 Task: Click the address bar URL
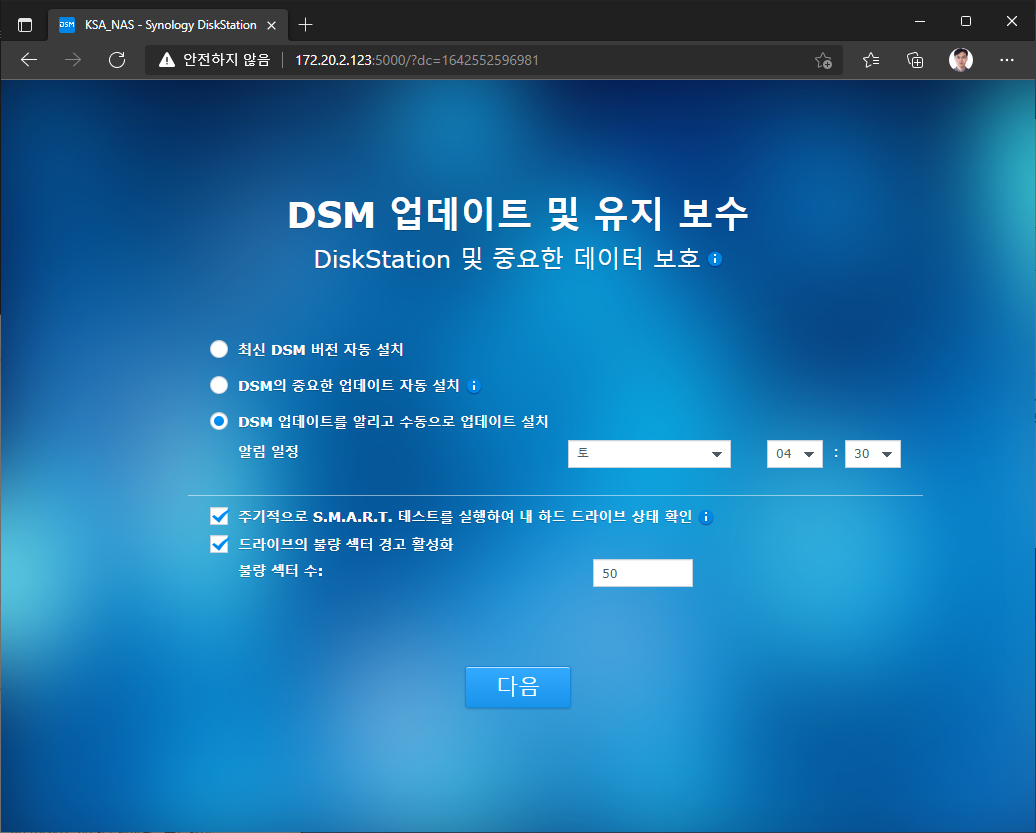tap(416, 60)
